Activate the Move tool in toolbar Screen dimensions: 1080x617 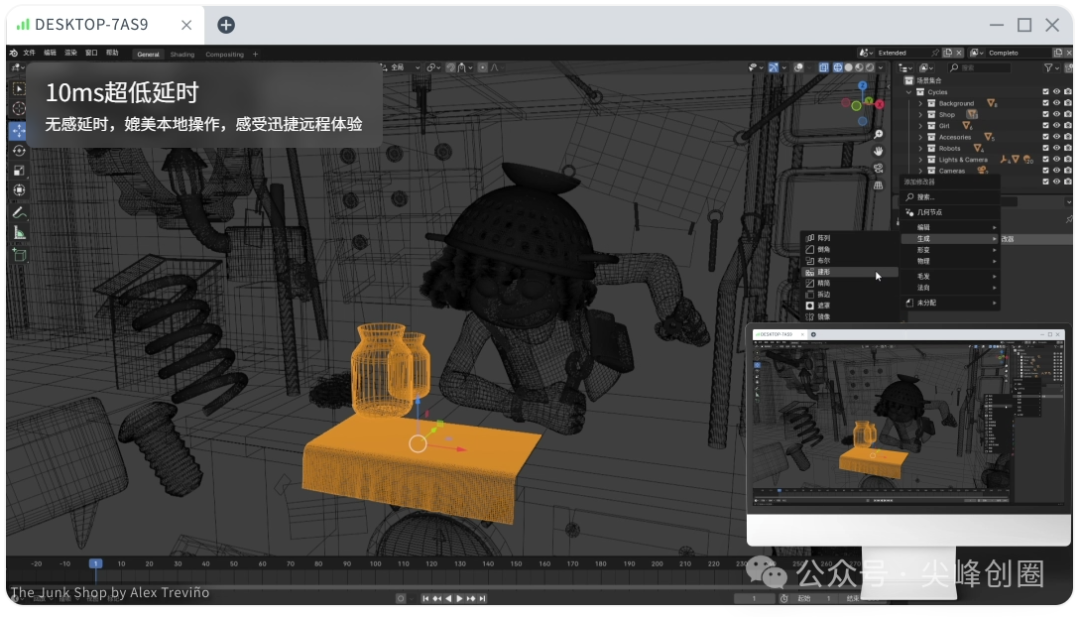[19, 130]
